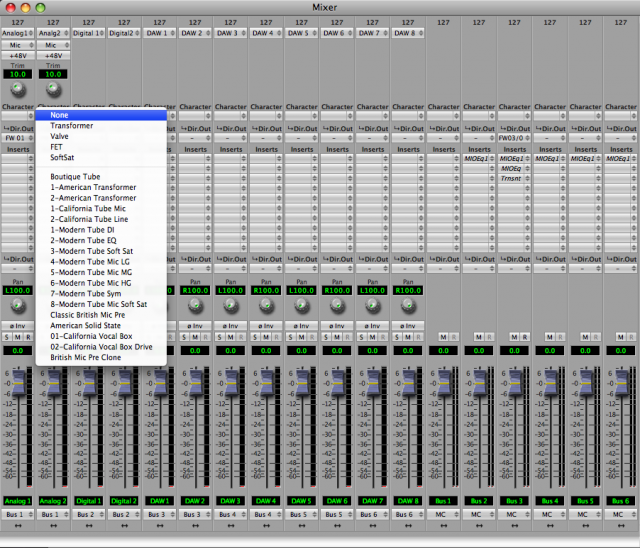Click the Analog1 Trim value field

pyautogui.click(x=18, y=74)
